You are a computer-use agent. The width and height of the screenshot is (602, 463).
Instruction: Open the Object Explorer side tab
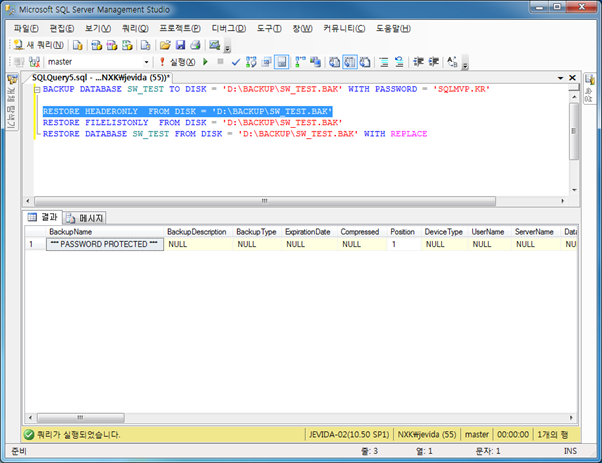click(12, 102)
